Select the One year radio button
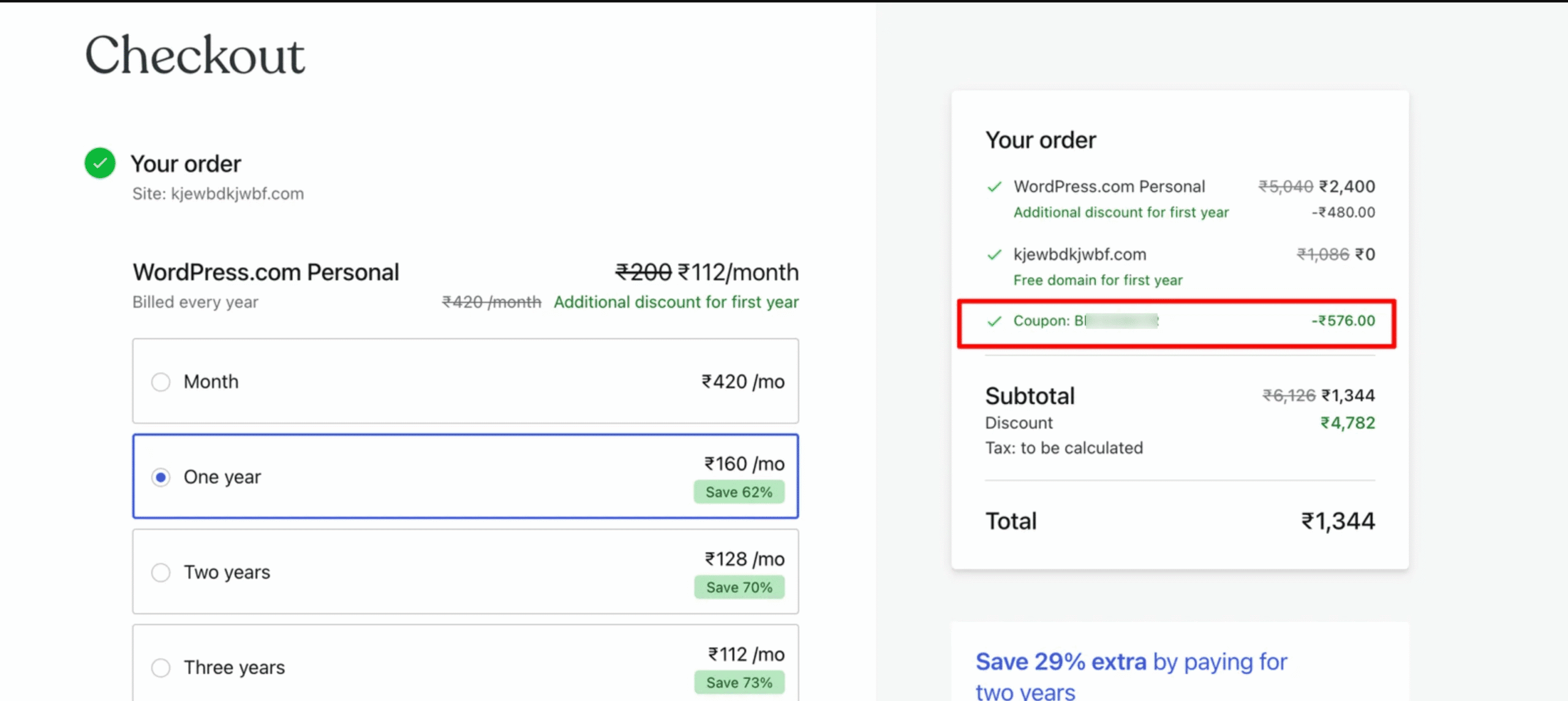The width and height of the screenshot is (1568, 701). (160, 477)
